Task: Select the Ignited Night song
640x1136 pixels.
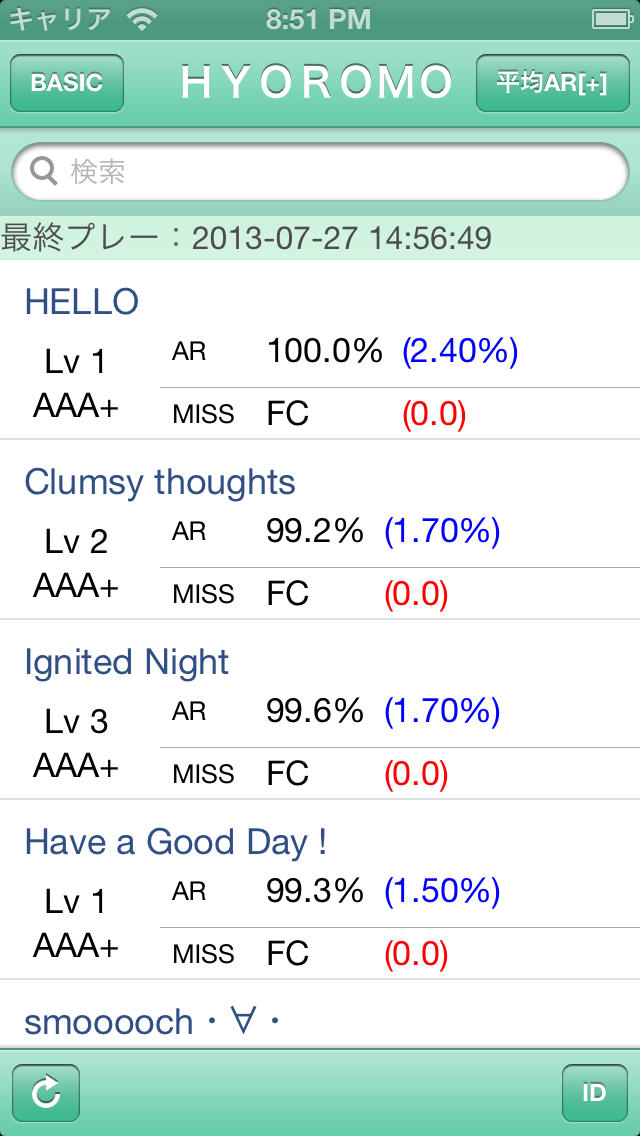Action: coord(127,662)
